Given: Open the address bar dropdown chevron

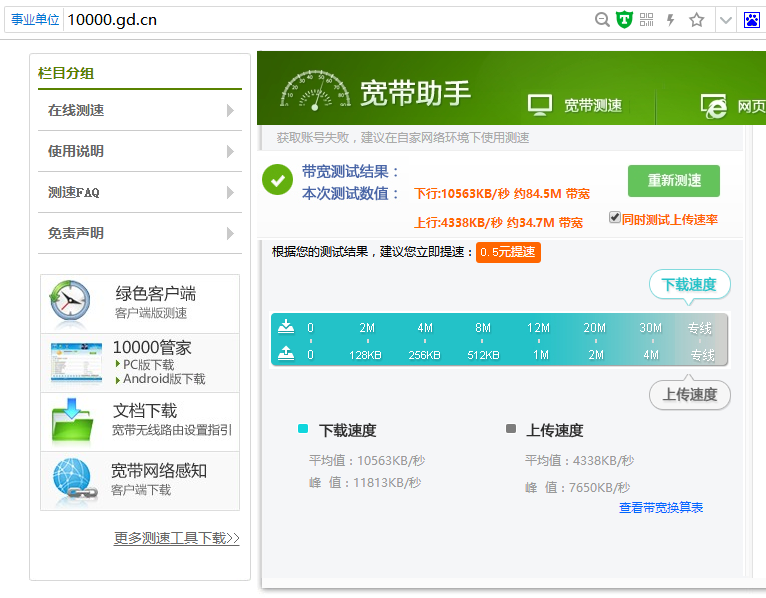Looking at the screenshot, I should coord(725,20).
